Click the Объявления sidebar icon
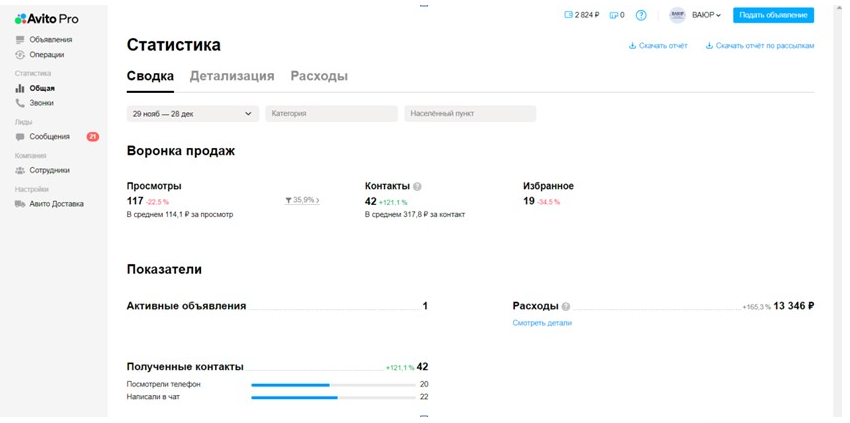The image size is (850, 423). [21, 40]
